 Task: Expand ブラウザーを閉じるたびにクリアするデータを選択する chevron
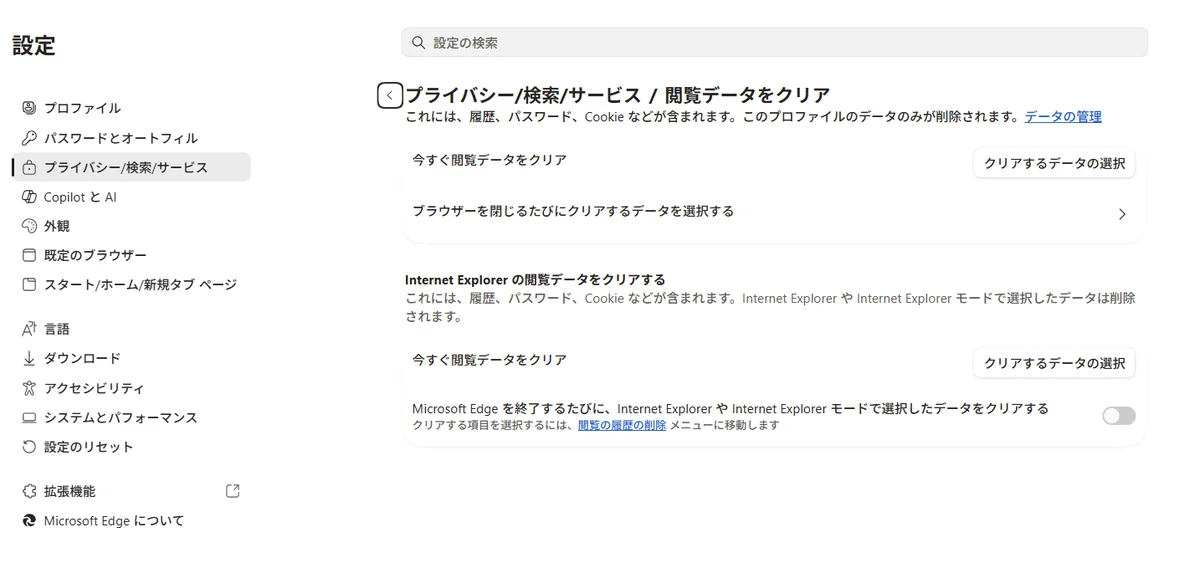[1122, 214]
